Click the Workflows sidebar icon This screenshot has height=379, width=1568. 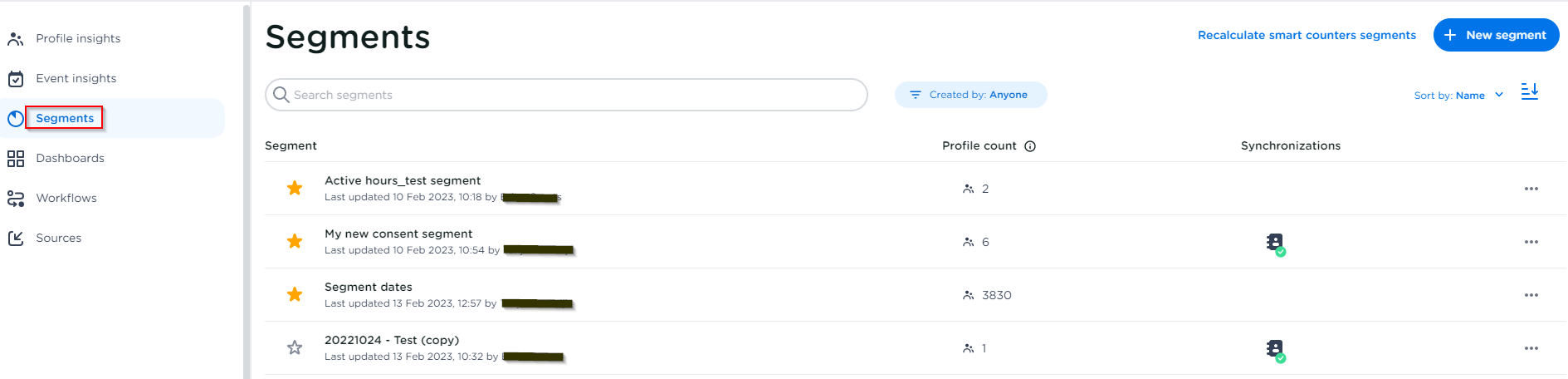[16, 199]
